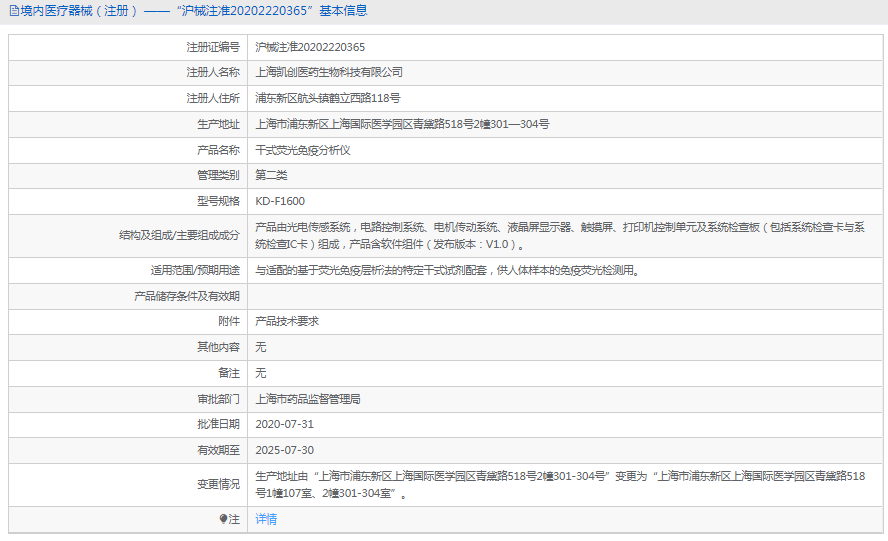
Task: Click approval date 2020-07-31
Action: click(284, 424)
